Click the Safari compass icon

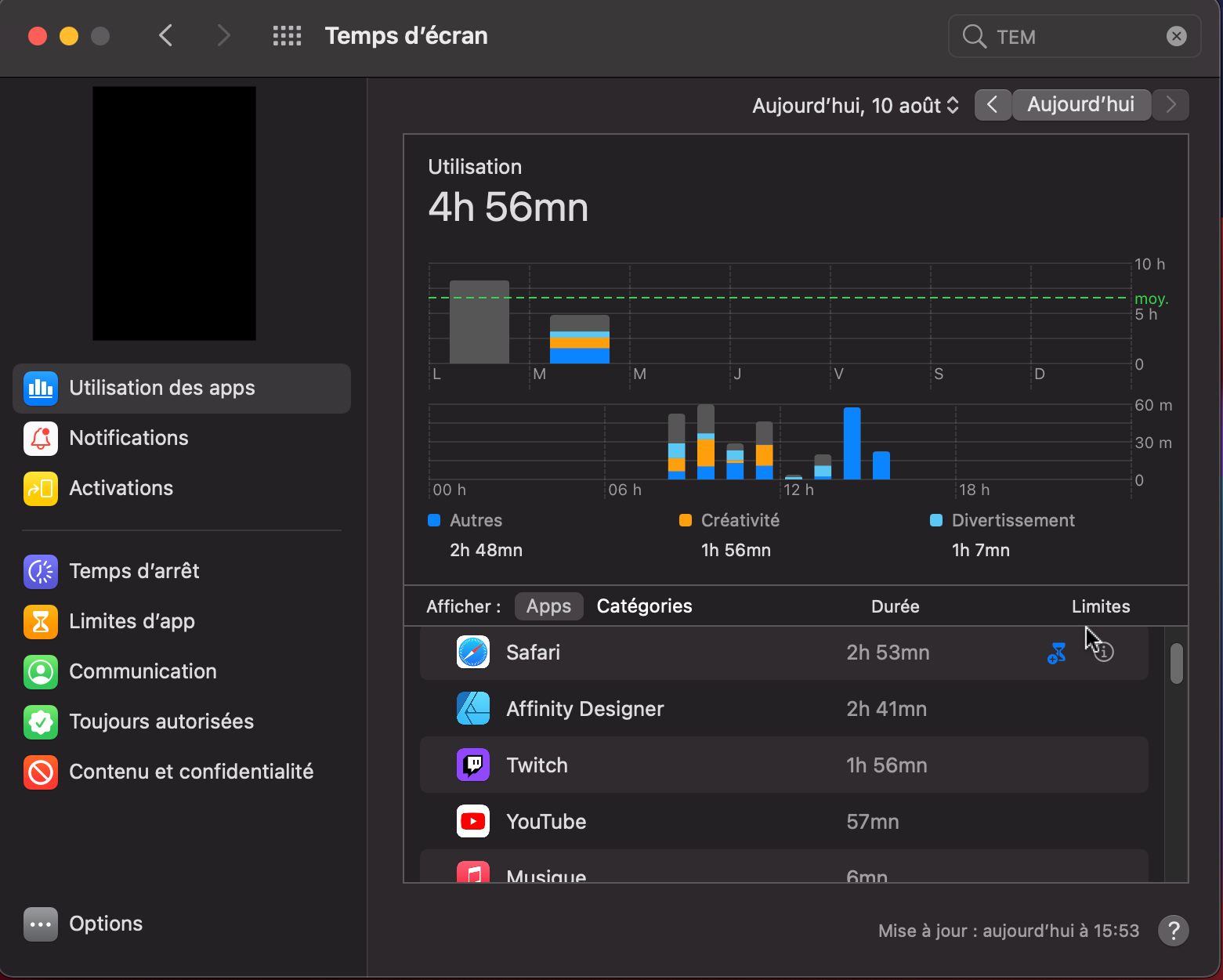(x=473, y=653)
